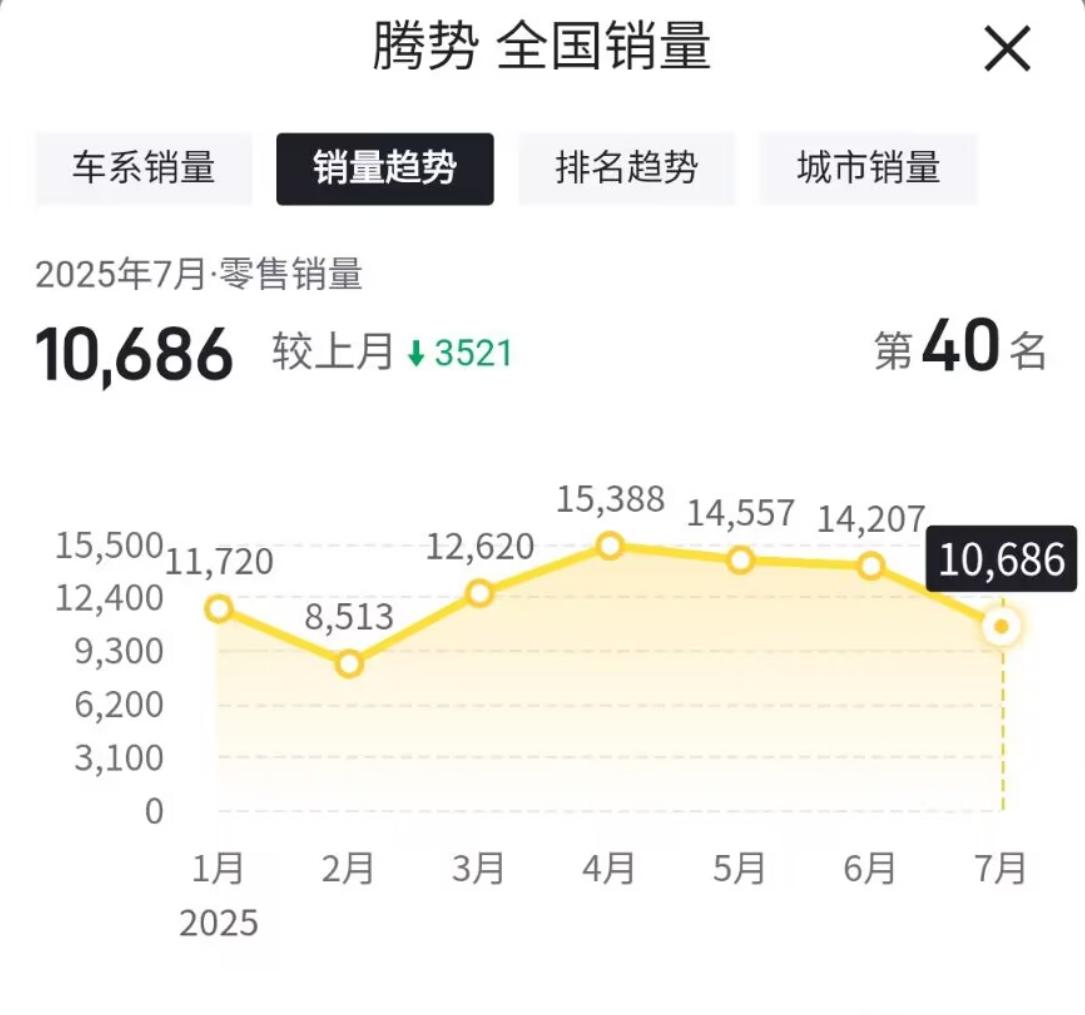Click the 6,200 y-axis label
Image resolution: width=1085 pixels, height=1015 pixels.
pos(119,705)
